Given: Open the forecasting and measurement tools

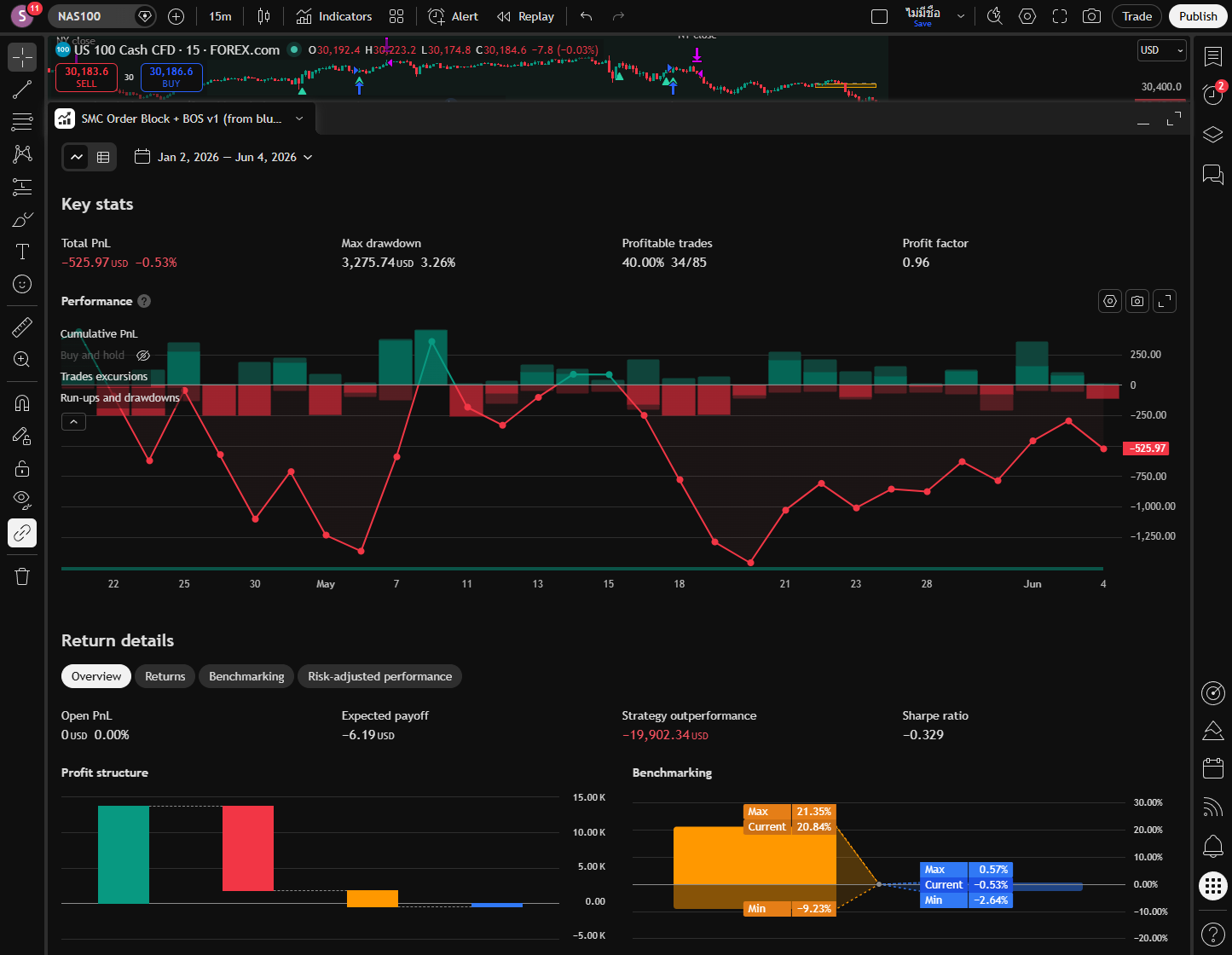Looking at the screenshot, I should [22, 187].
